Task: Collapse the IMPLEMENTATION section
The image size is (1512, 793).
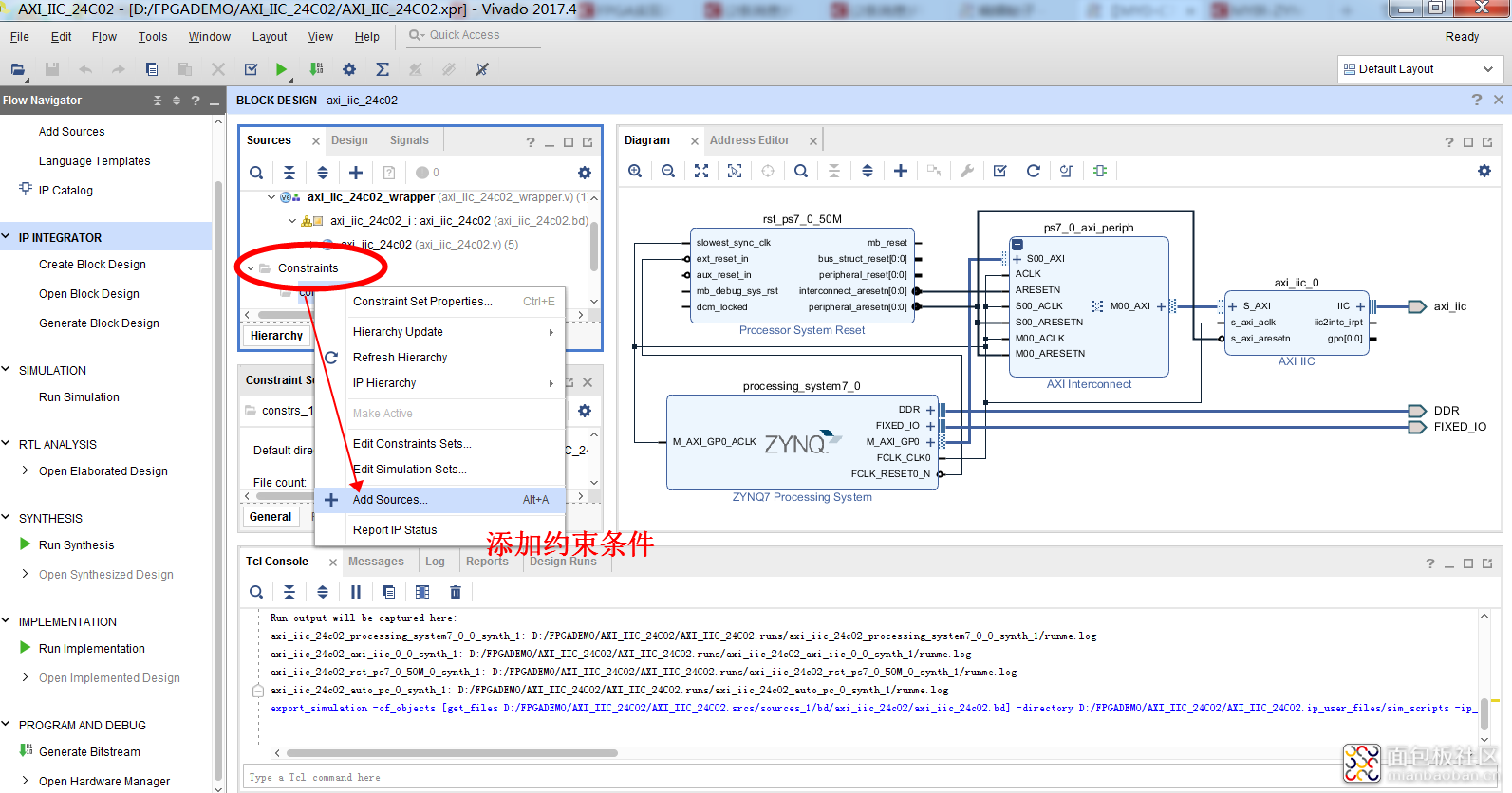Action: (x=6, y=621)
